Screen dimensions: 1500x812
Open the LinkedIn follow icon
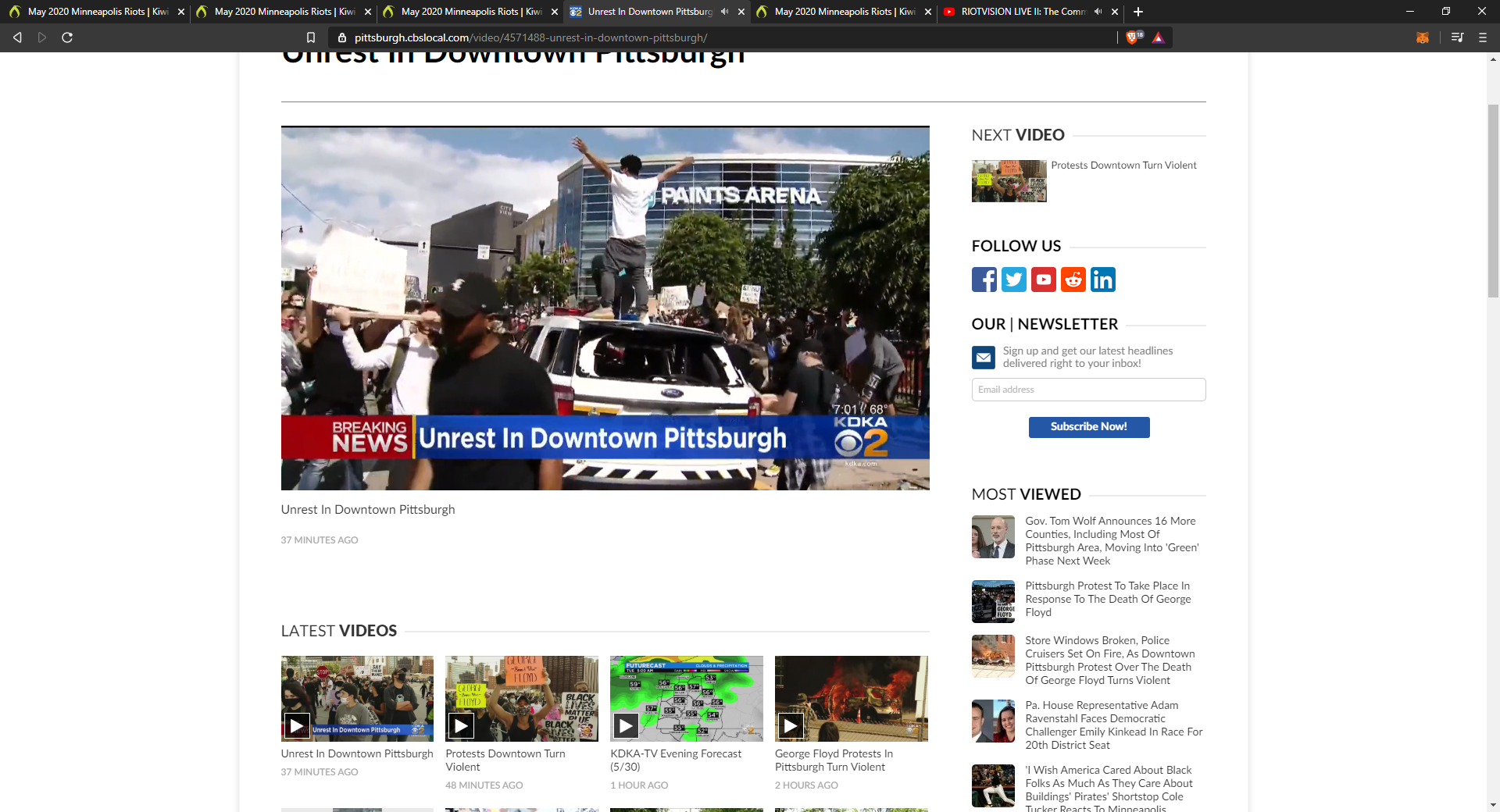(1103, 280)
